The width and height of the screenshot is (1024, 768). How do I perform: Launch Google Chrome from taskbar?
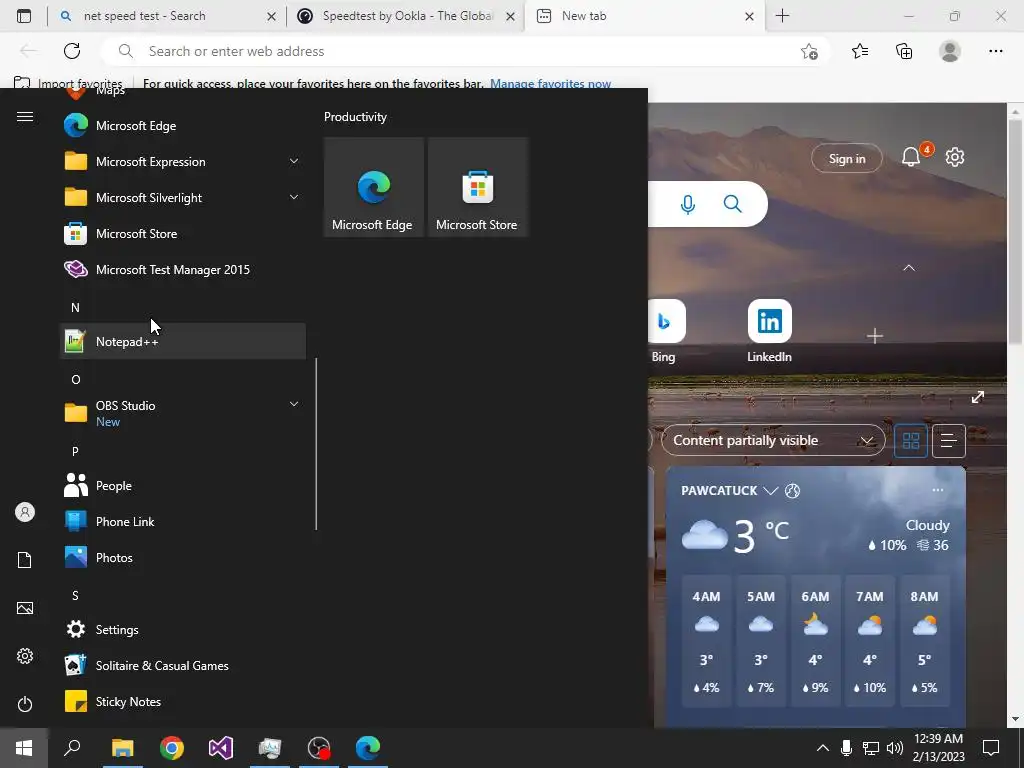coord(172,747)
